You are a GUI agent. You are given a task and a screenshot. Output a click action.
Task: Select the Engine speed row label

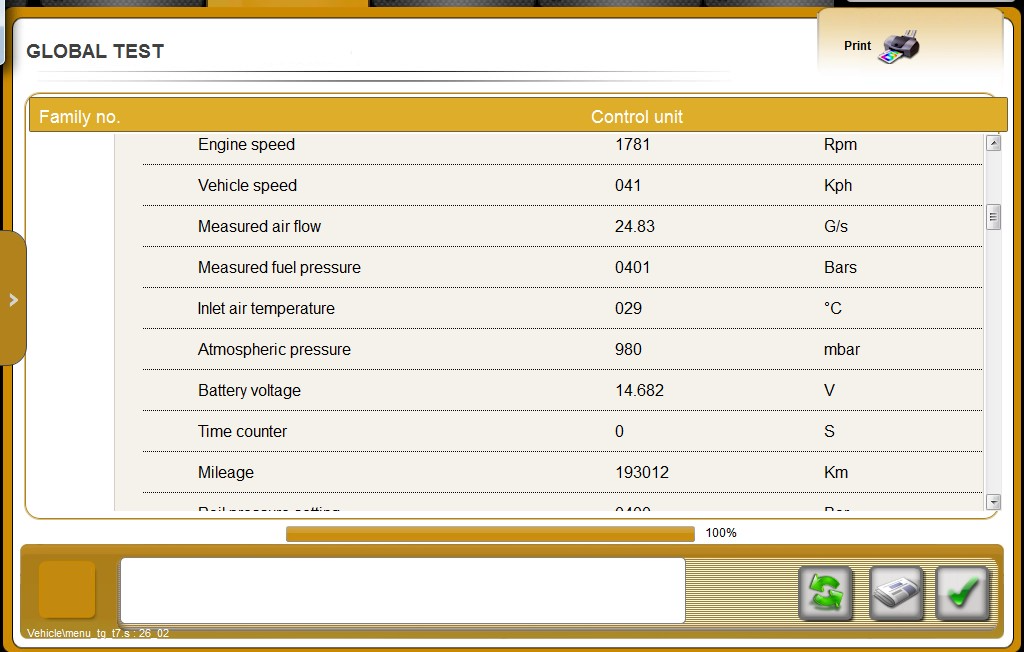pyautogui.click(x=246, y=144)
